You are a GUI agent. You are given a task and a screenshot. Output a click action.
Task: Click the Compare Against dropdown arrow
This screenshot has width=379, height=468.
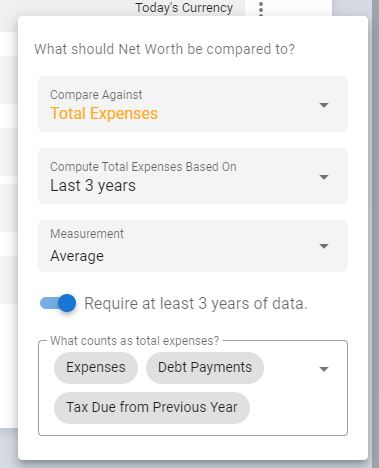tap(324, 105)
